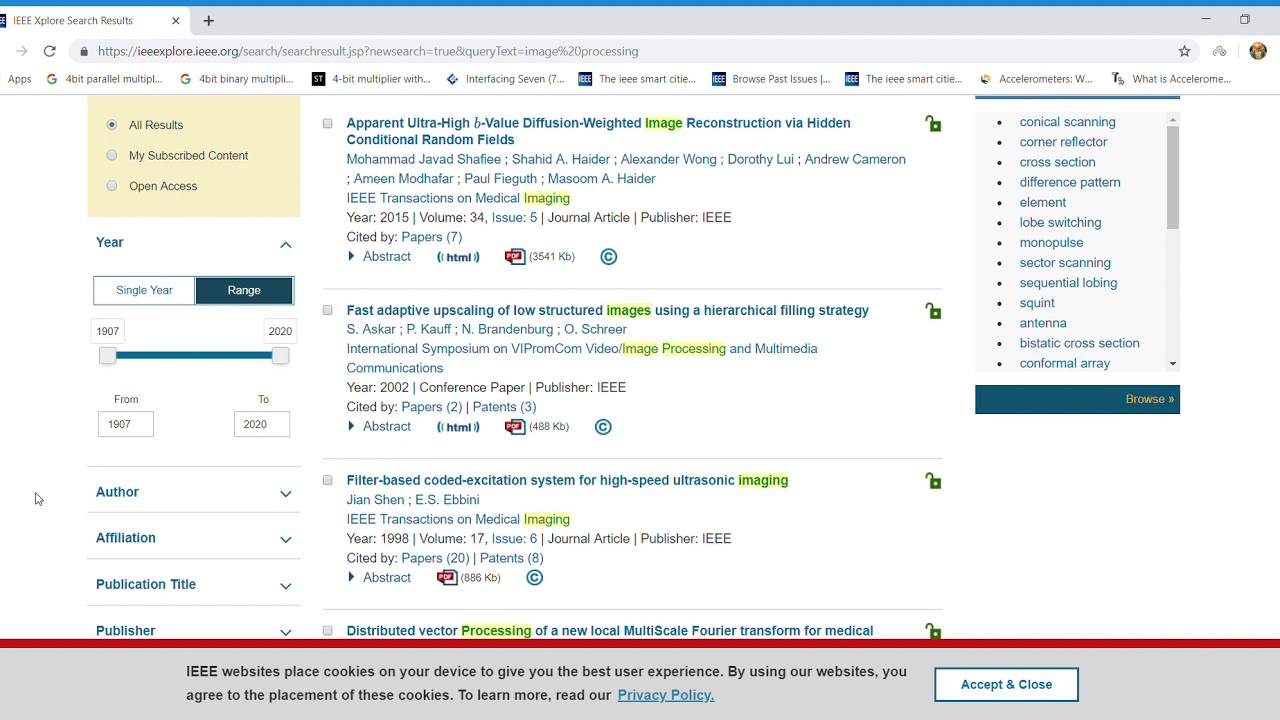Image resolution: width=1280 pixels, height=720 pixels.
Task: Click open-access lock icon of Filter-based coded-excitation paper
Action: (933, 481)
